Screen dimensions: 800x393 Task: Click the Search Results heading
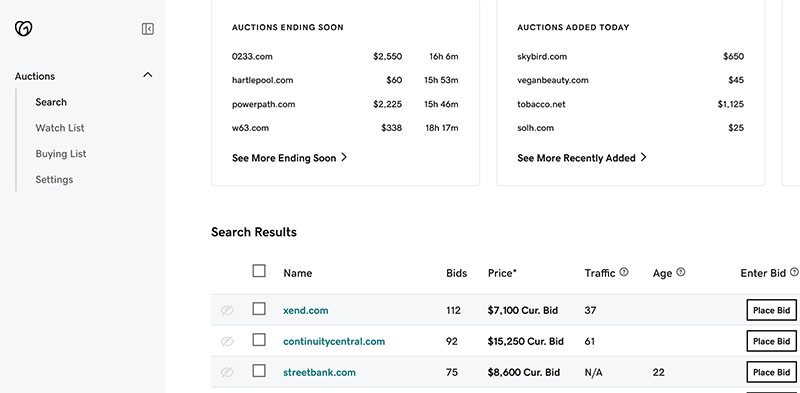[254, 232]
